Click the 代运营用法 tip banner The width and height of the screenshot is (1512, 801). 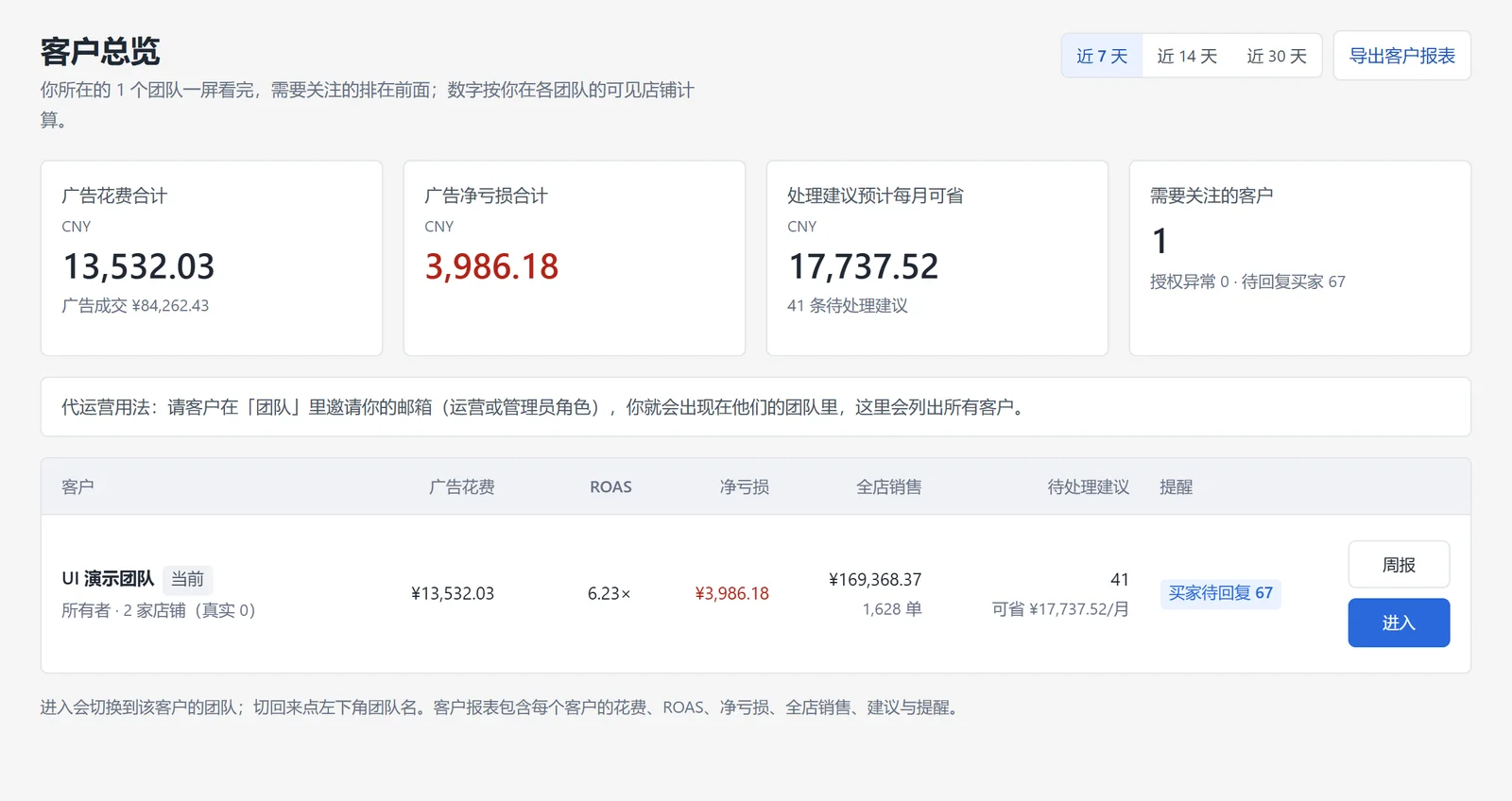tap(756, 407)
